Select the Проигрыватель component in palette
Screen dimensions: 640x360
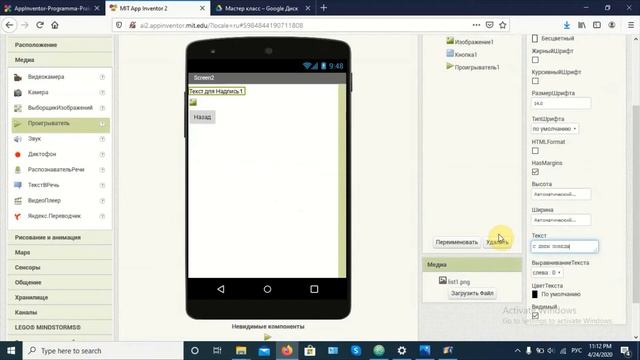(x=60, y=123)
